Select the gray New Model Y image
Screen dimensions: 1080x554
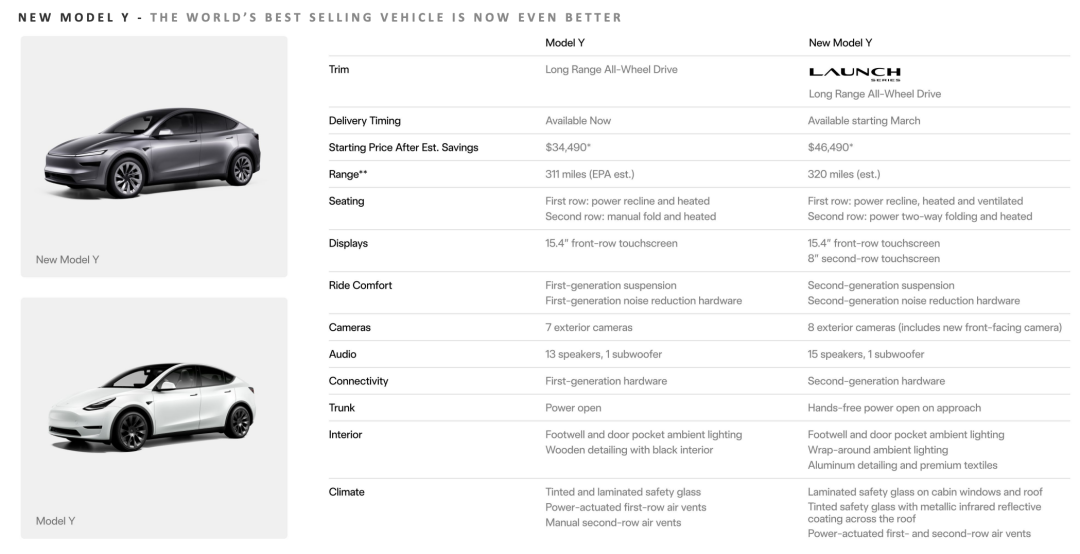(x=154, y=152)
